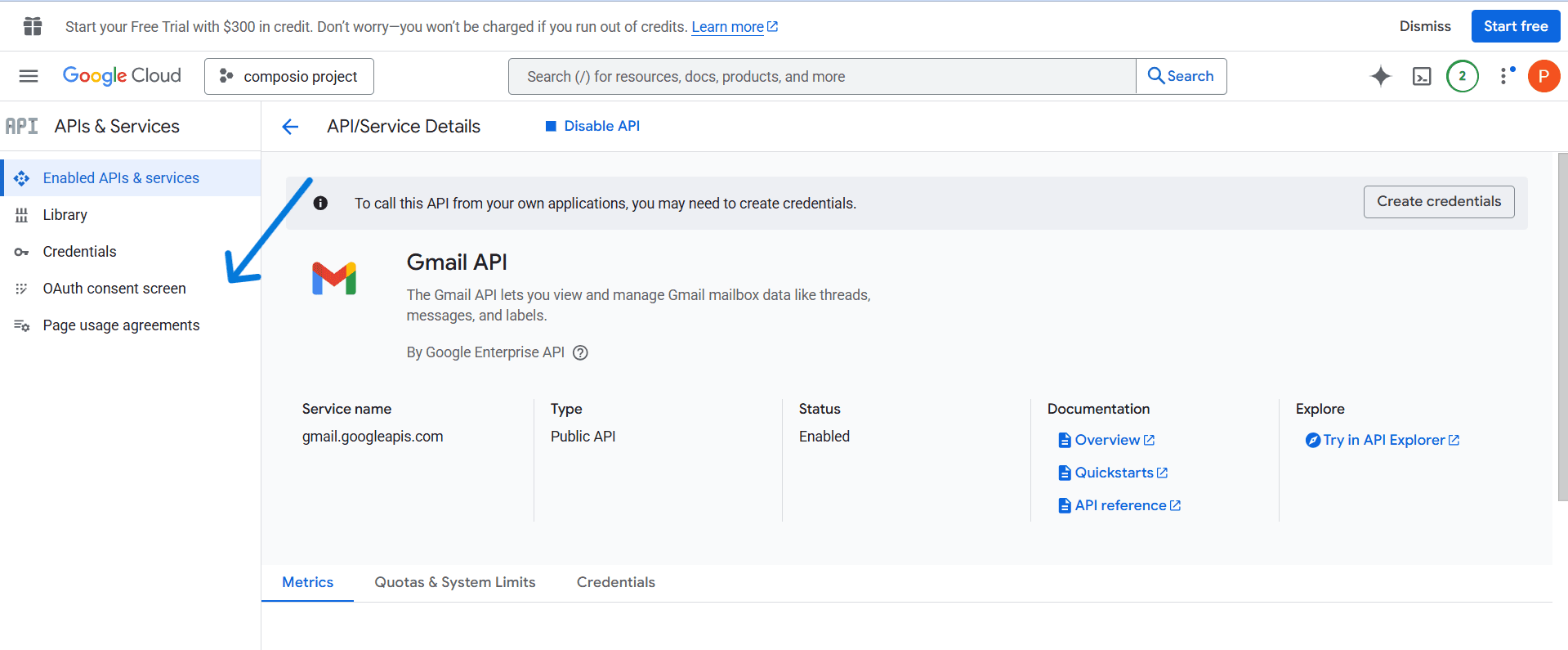This screenshot has height=650, width=1568.
Task: Click the info icon in credentials notice
Action: [x=320, y=203]
